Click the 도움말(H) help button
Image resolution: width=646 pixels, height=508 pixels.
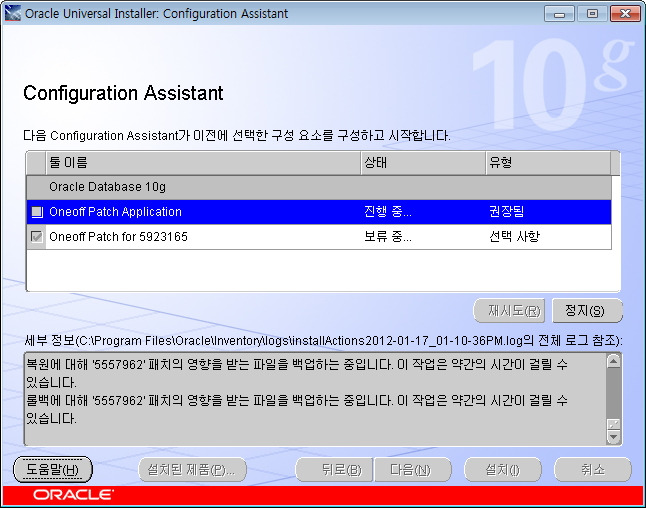click(x=53, y=469)
